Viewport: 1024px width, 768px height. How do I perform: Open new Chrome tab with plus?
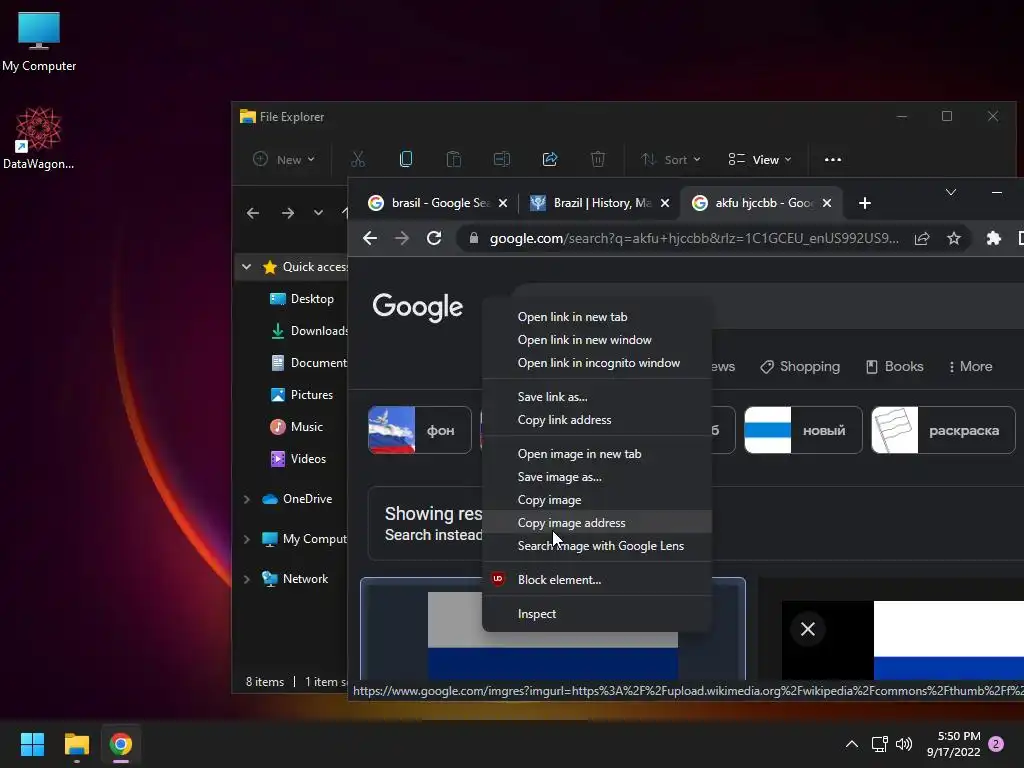tap(865, 203)
